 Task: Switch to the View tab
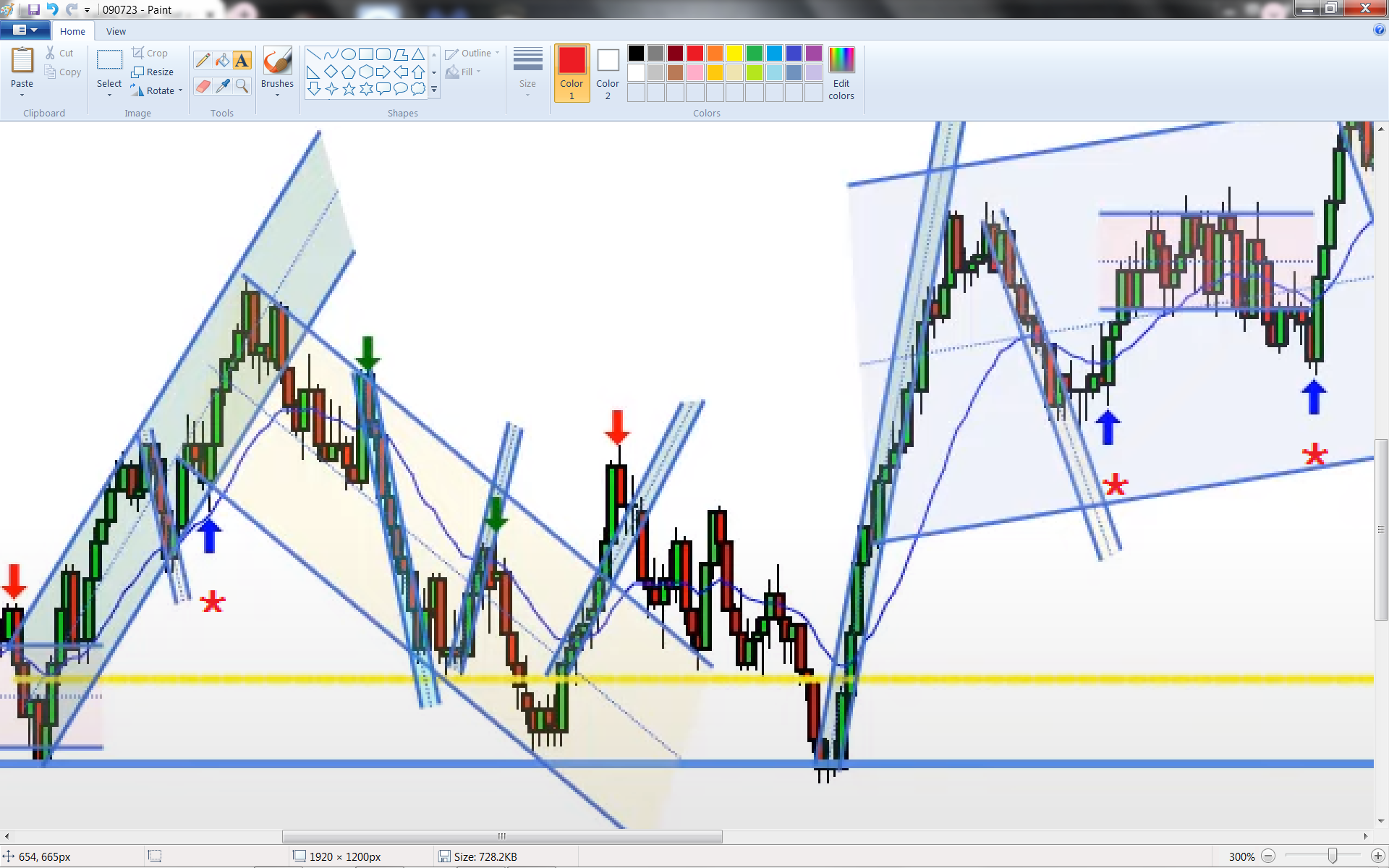tap(116, 31)
